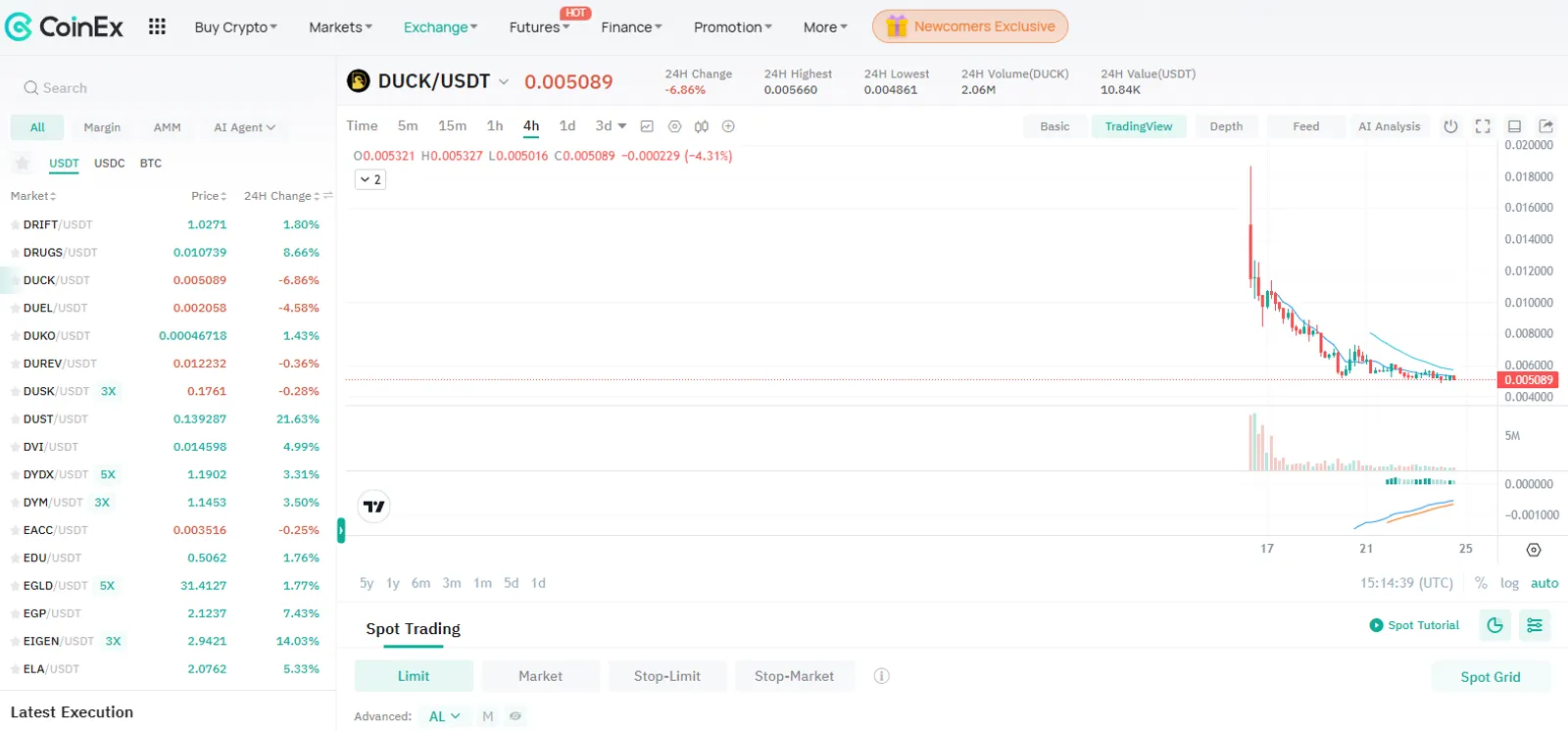This screenshot has height=731, width=1568.
Task: Click the market Search field
Action: (169, 88)
